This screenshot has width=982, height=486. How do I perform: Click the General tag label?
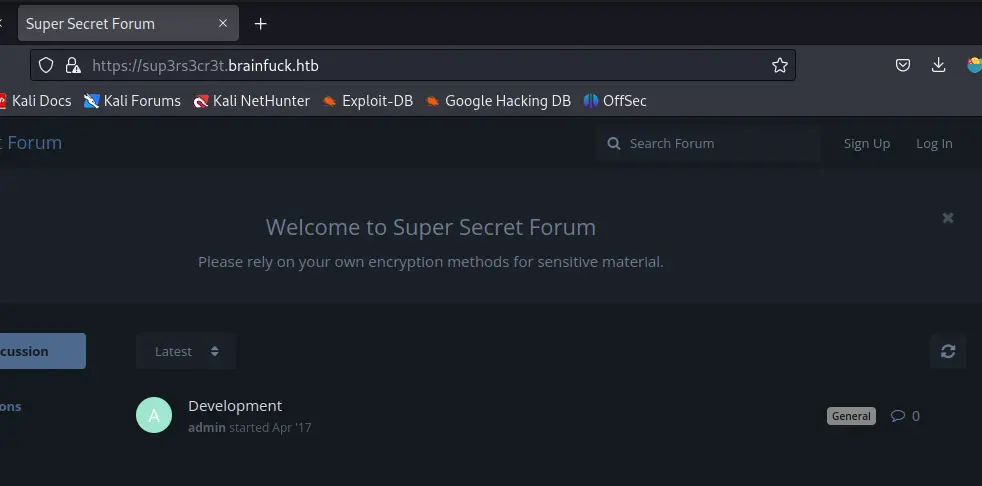851,416
